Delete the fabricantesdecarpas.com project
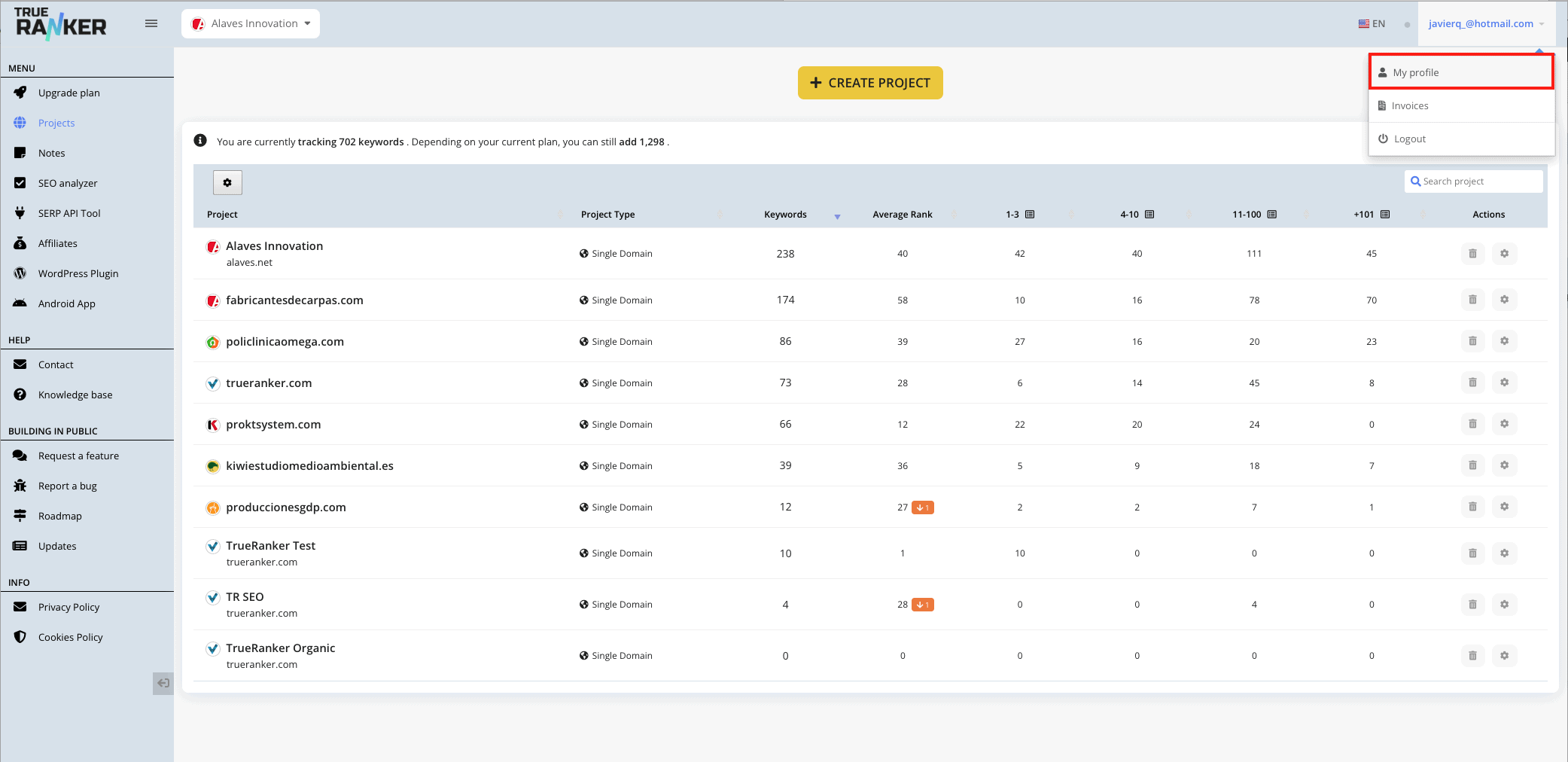The image size is (1568, 762). coord(1472,300)
